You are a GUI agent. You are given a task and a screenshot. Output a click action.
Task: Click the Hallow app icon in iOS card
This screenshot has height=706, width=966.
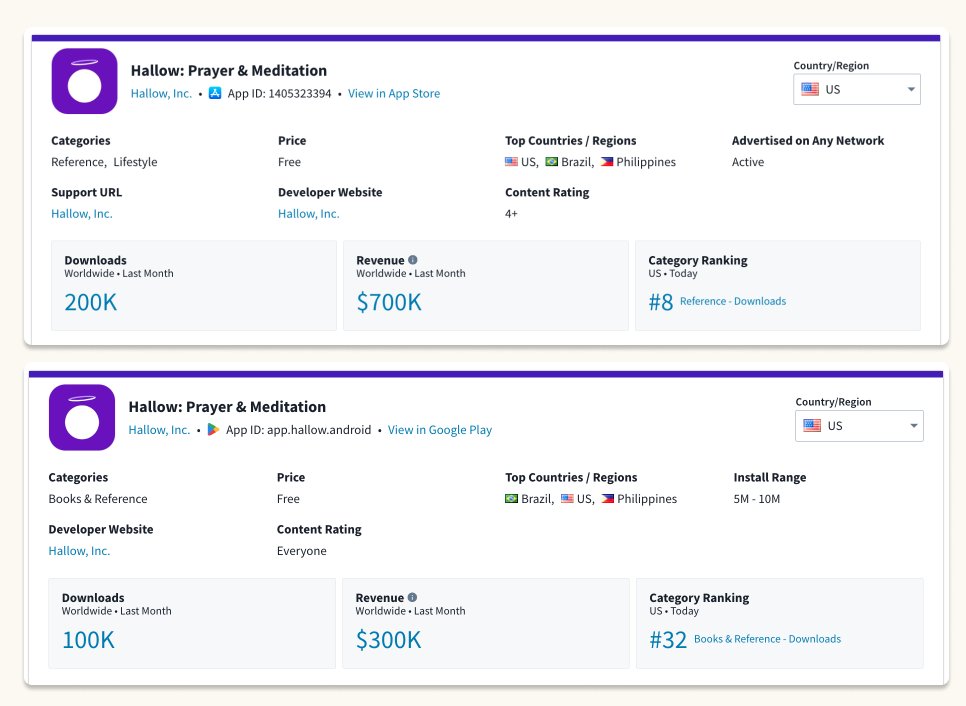tap(84, 81)
